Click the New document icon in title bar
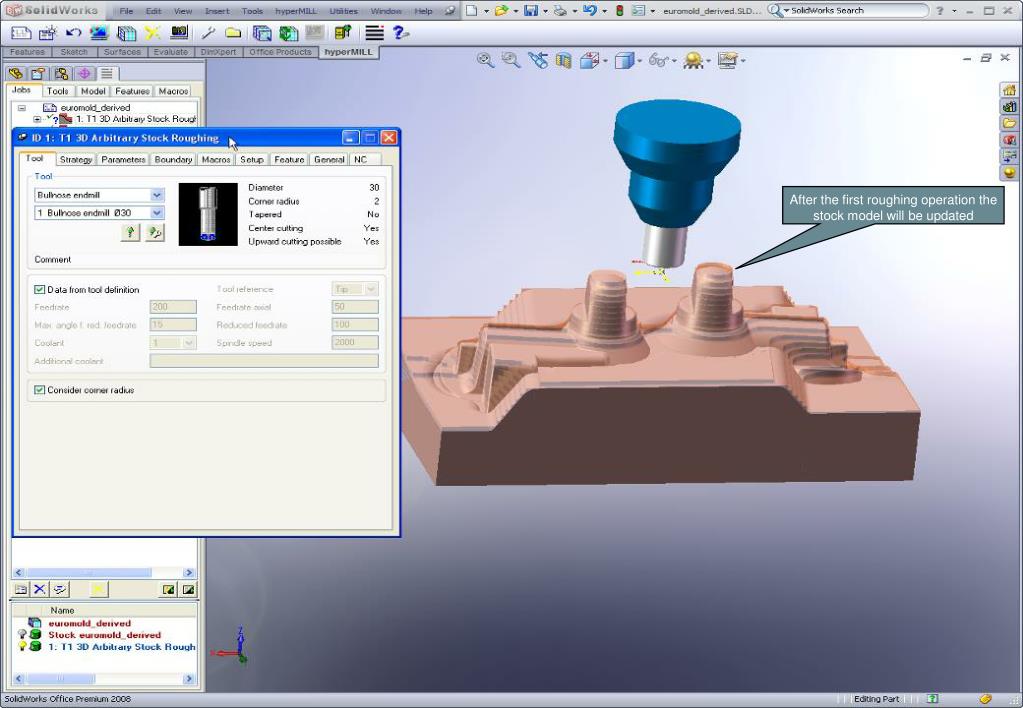The image size is (1023, 708). point(471,10)
